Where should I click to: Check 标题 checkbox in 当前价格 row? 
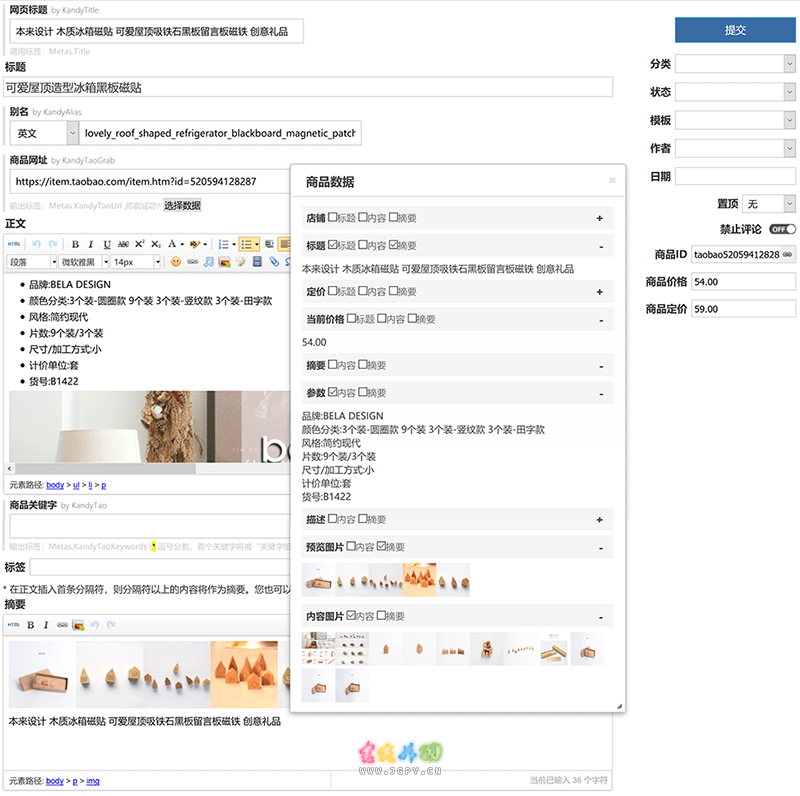(x=351, y=318)
